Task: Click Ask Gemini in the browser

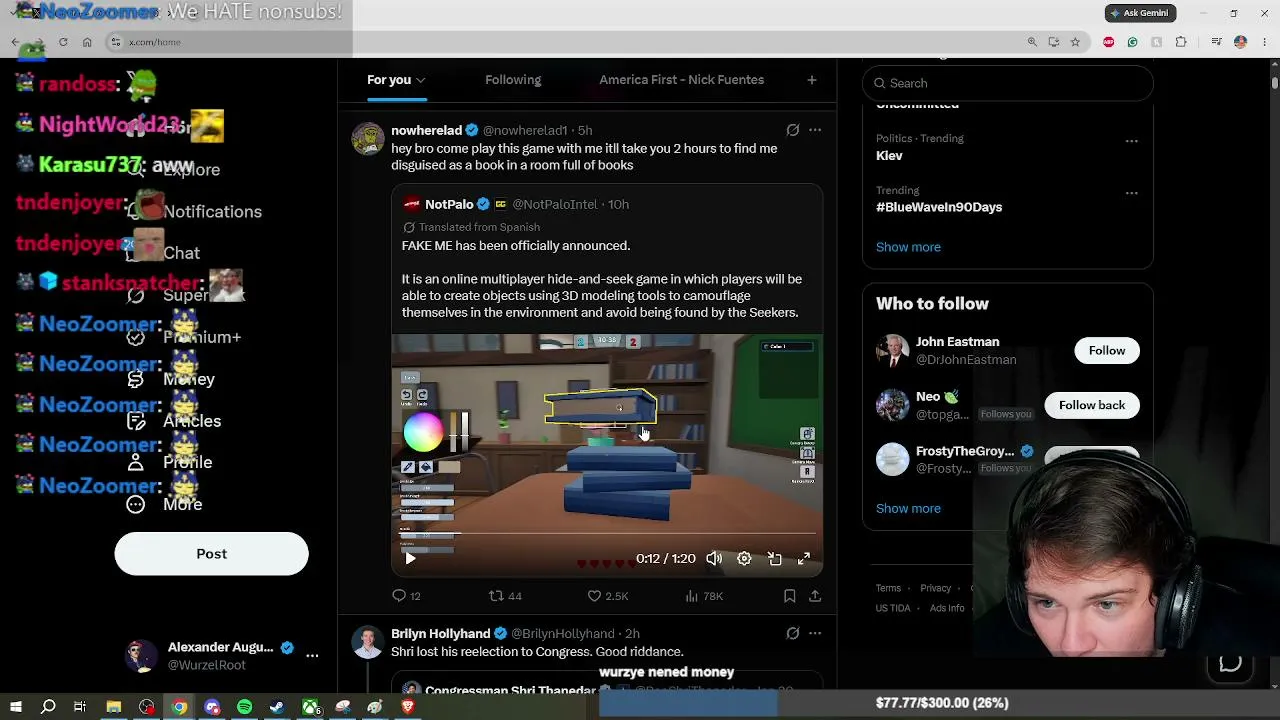Action: tap(1140, 13)
